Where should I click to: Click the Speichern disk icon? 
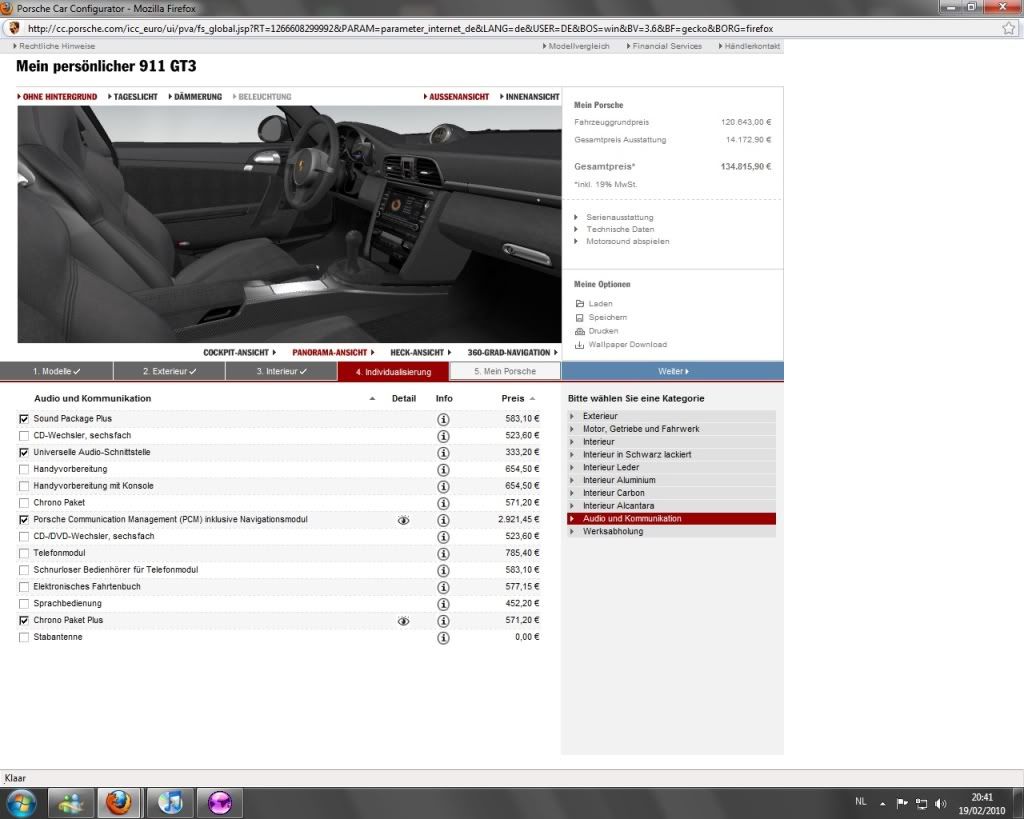point(579,317)
